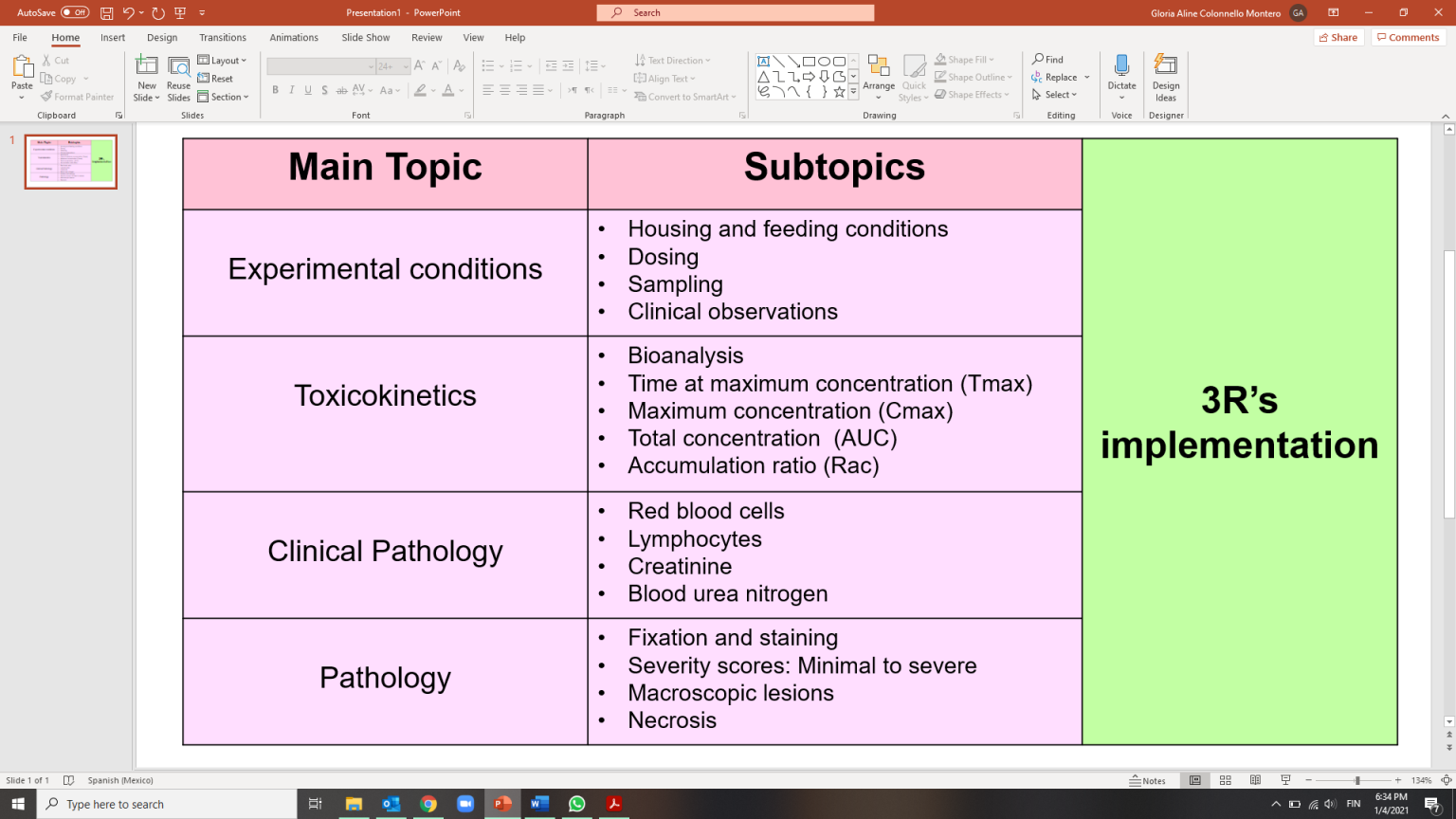
Task: Click the Arrange objects icon
Action: tap(878, 66)
